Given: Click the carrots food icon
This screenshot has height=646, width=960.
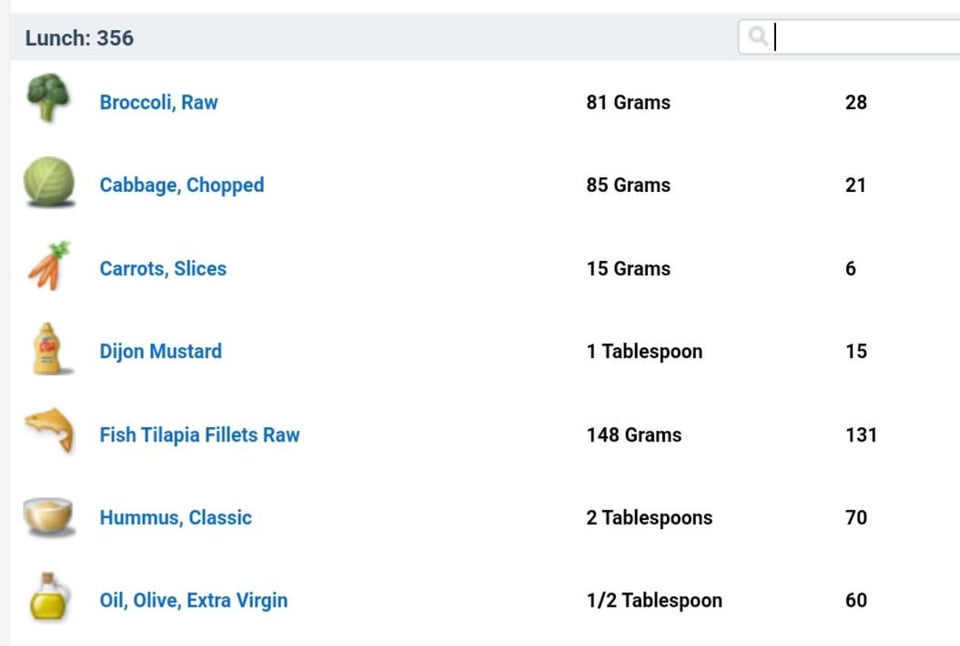Looking at the screenshot, I should pyautogui.click(x=49, y=266).
